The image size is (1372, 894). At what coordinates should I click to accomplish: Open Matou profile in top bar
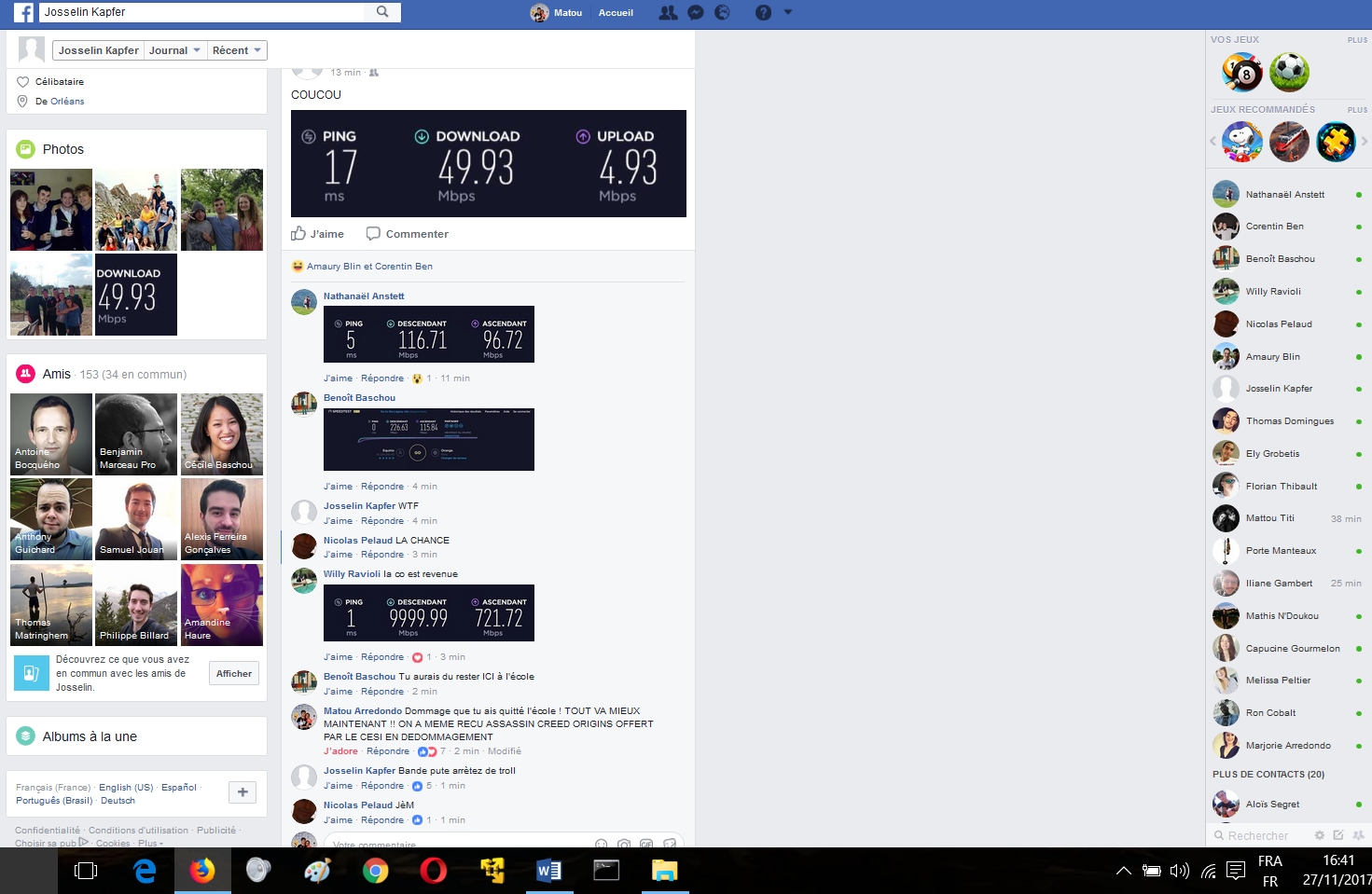click(558, 13)
